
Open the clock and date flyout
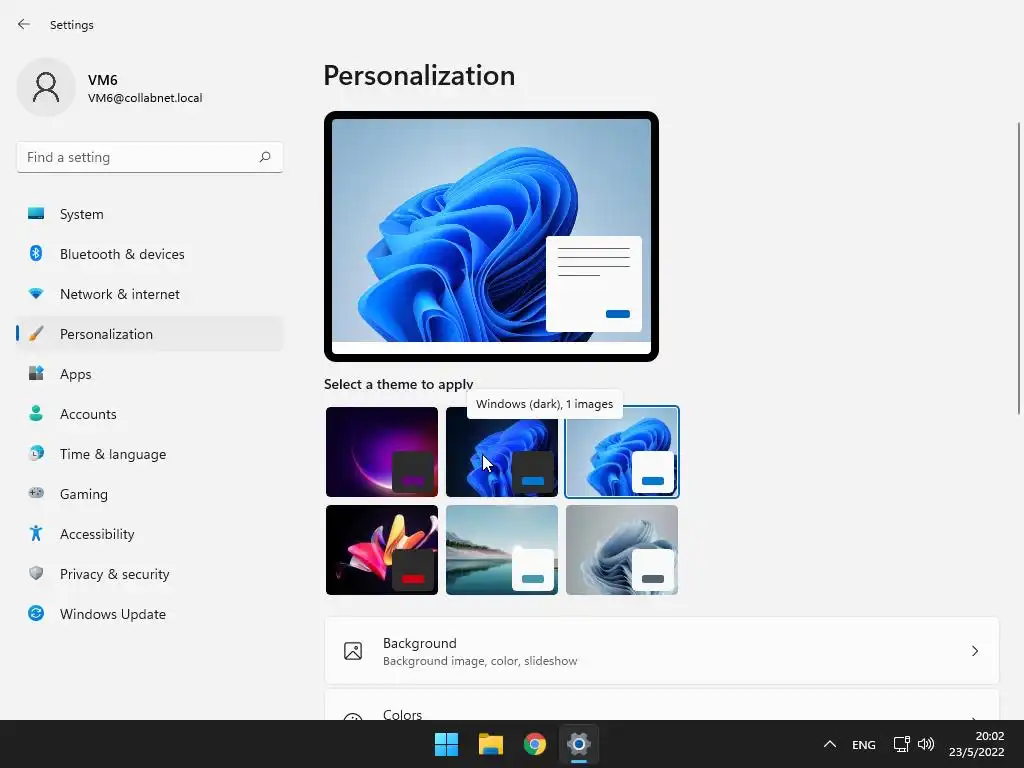pyautogui.click(x=976, y=744)
